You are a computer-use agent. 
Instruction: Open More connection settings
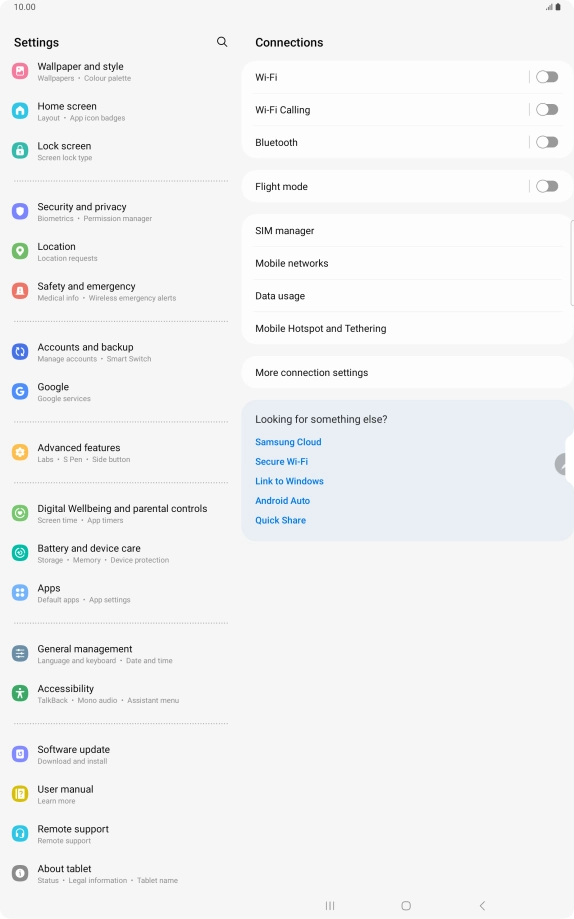407,372
